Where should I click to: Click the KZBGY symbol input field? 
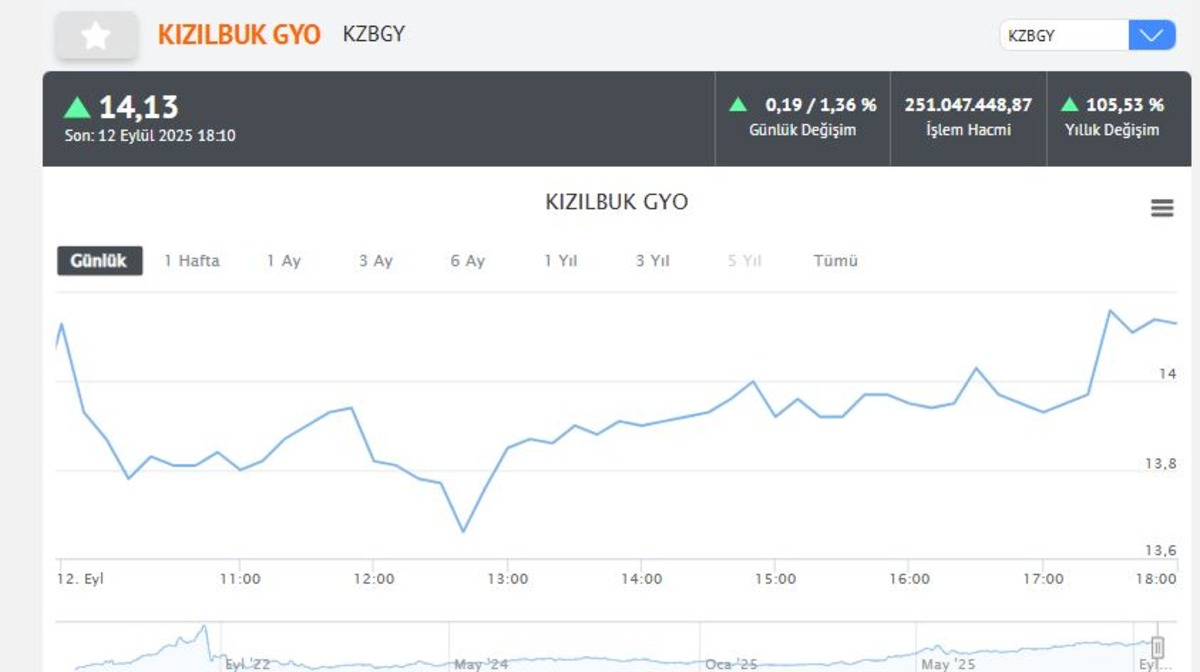click(x=1064, y=35)
